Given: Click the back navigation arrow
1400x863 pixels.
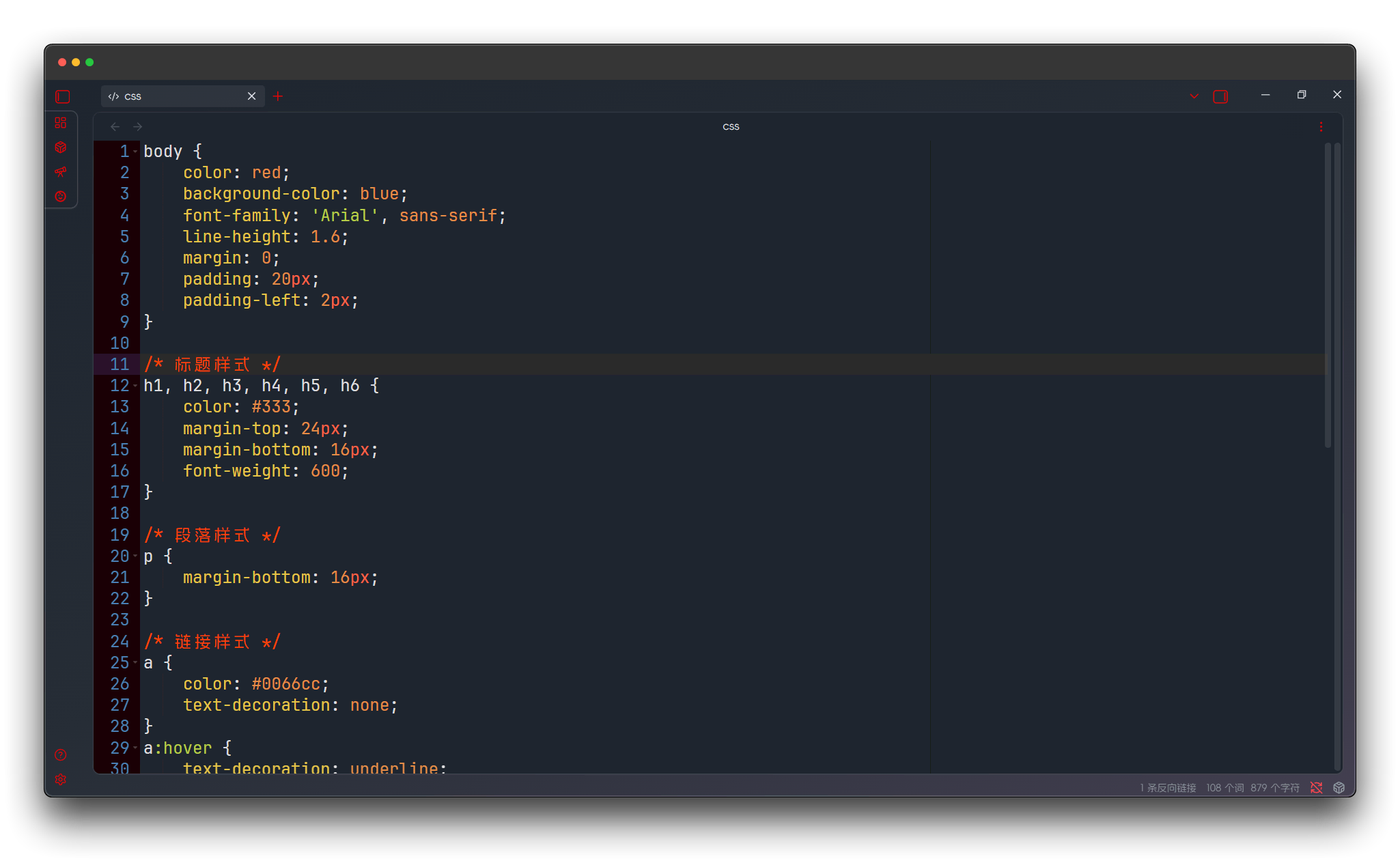Looking at the screenshot, I should coord(114,126).
